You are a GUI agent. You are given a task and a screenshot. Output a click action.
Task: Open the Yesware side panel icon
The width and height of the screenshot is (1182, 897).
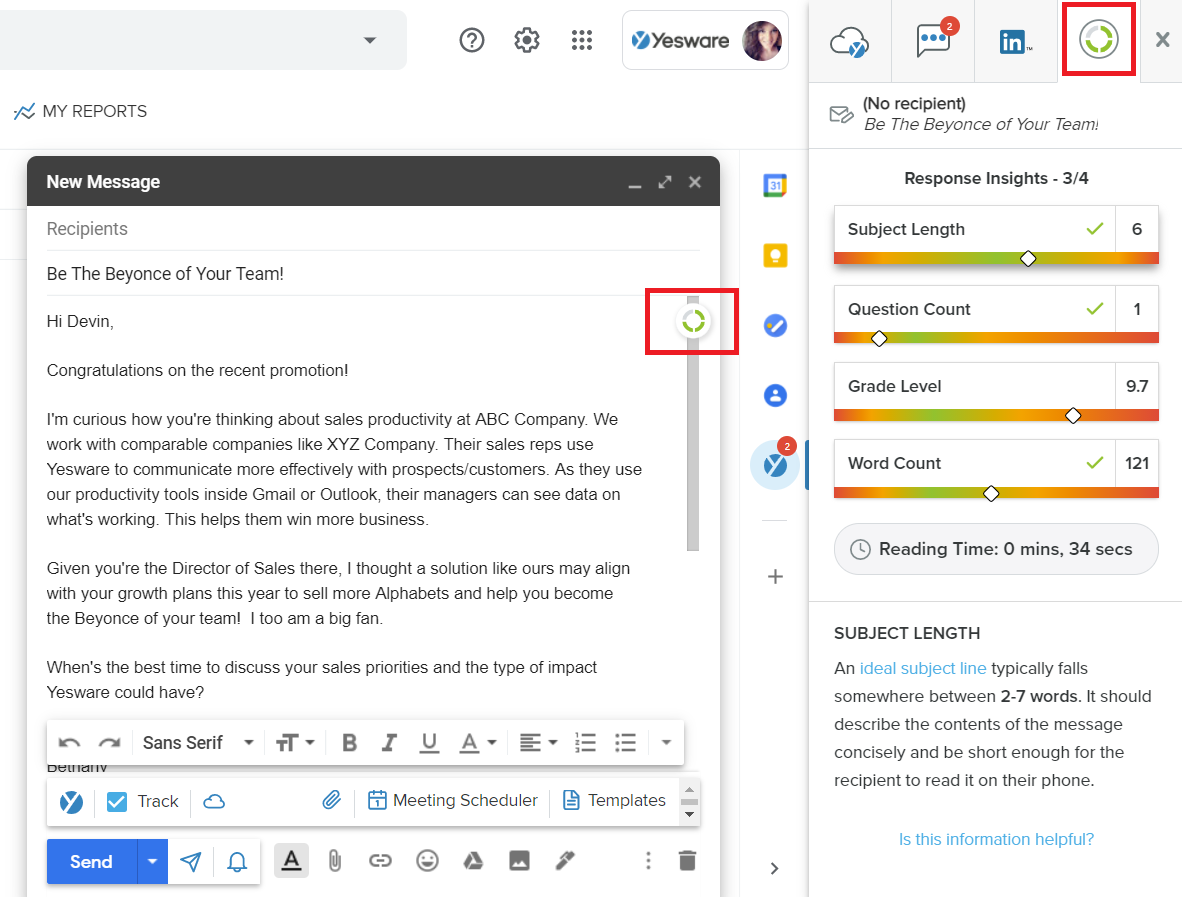[775, 465]
